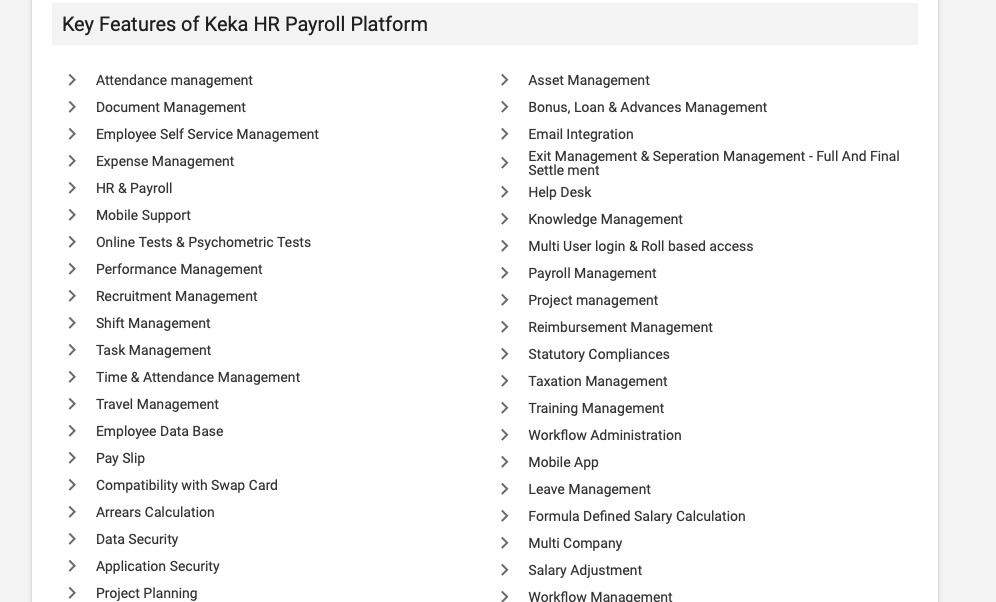Open the Statutory Compliances feature text
The image size is (996, 602).
tap(599, 354)
